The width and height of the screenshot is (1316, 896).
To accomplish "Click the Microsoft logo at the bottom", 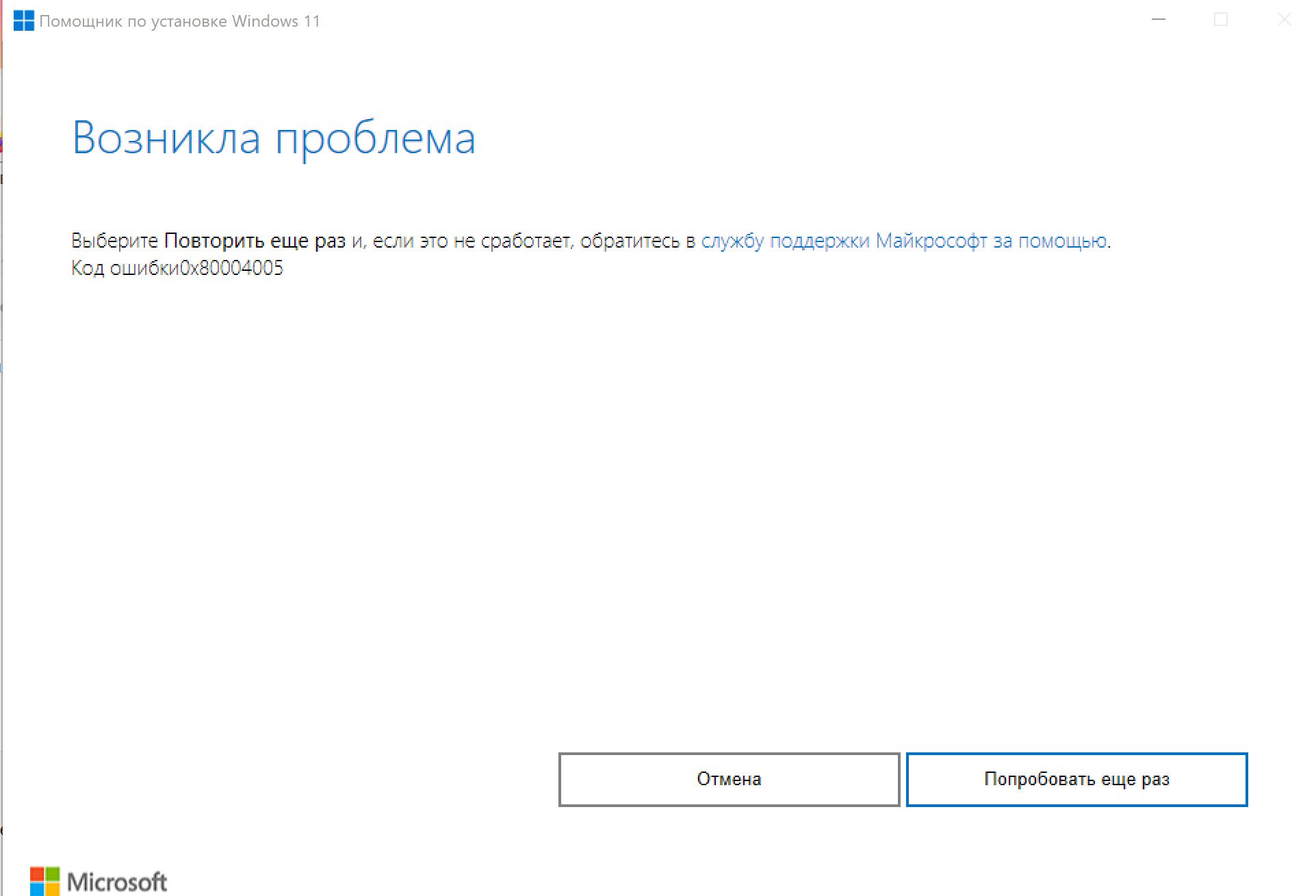I will [99, 881].
